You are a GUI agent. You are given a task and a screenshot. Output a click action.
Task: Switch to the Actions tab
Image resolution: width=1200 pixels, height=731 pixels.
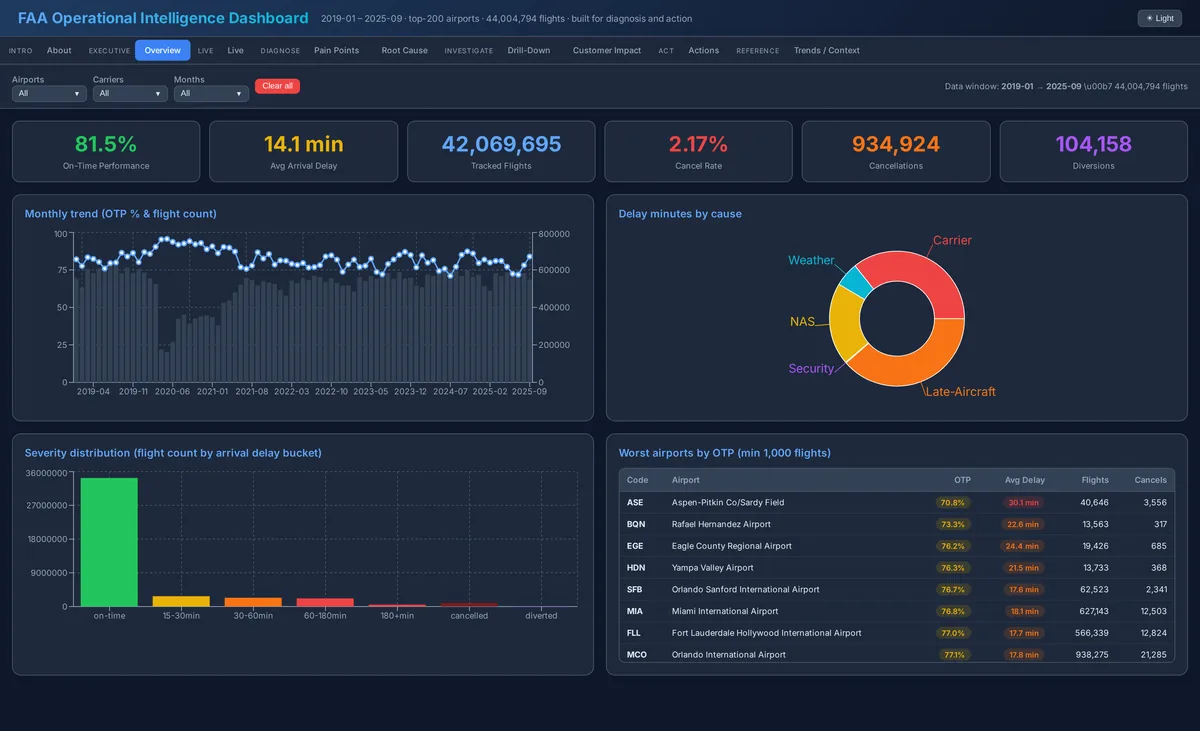pyautogui.click(x=703, y=50)
